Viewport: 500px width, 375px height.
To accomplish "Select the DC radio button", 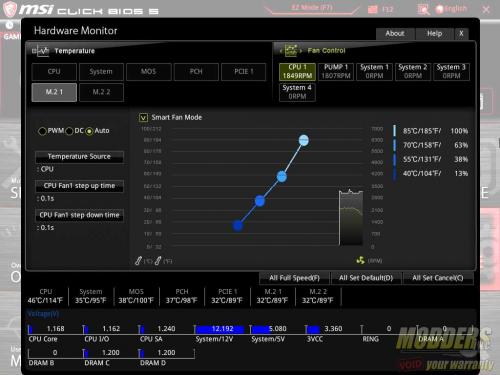I will point(69,131).
